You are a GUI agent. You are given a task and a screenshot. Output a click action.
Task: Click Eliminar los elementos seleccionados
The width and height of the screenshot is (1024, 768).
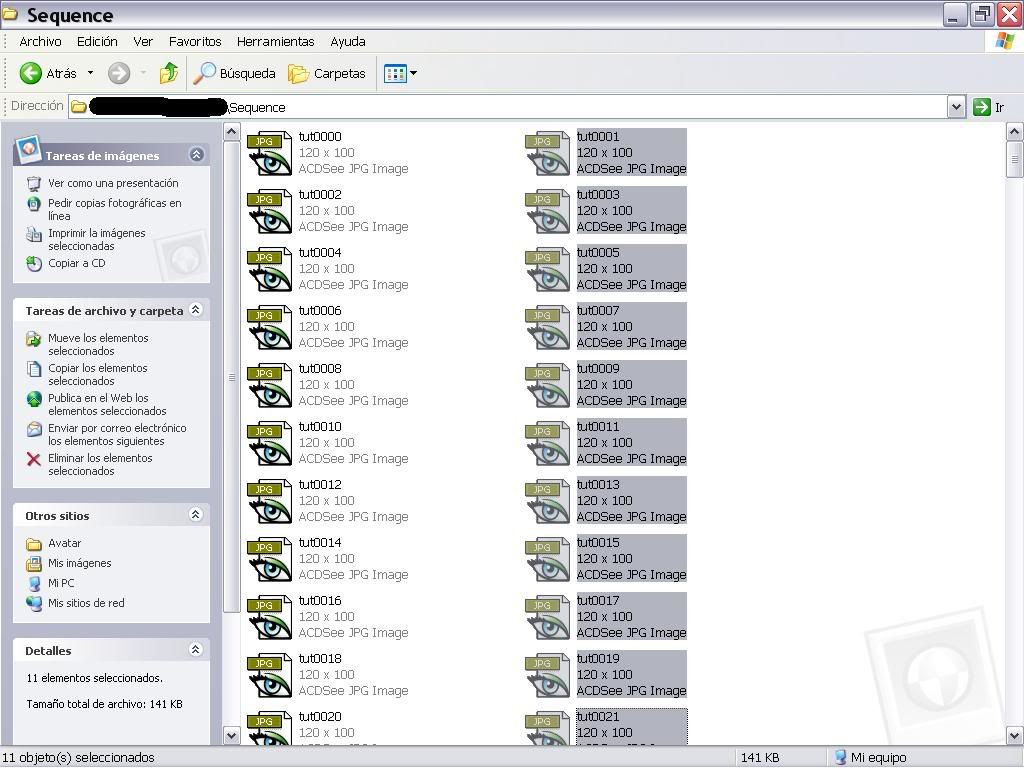point(100,465)
